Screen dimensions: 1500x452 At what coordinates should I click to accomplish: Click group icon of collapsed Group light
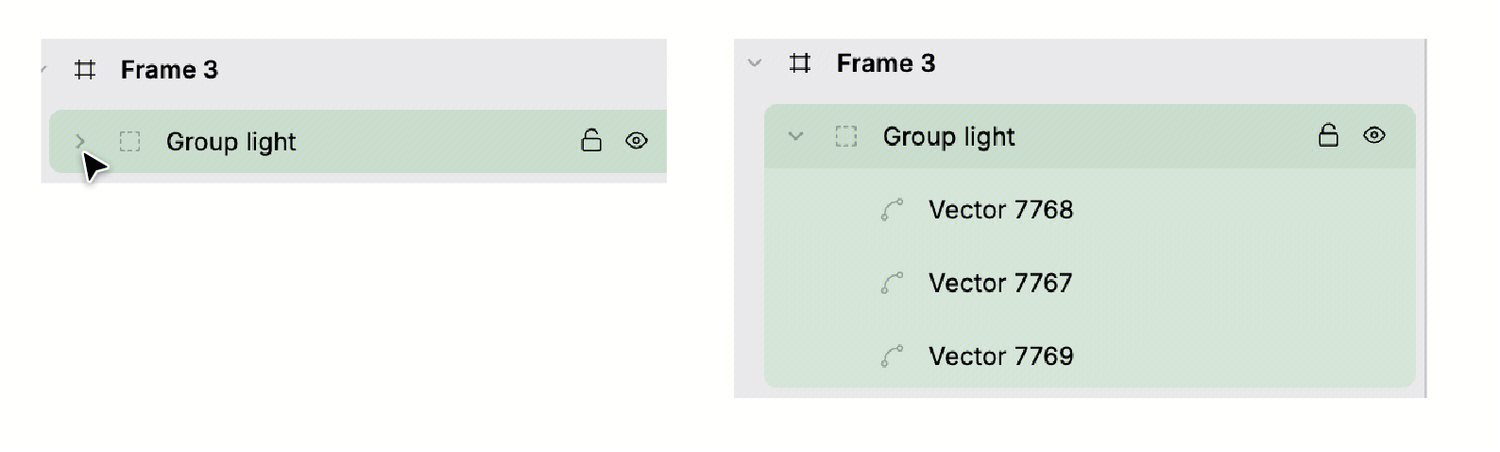pyautogui.click(x=130, y=142)
